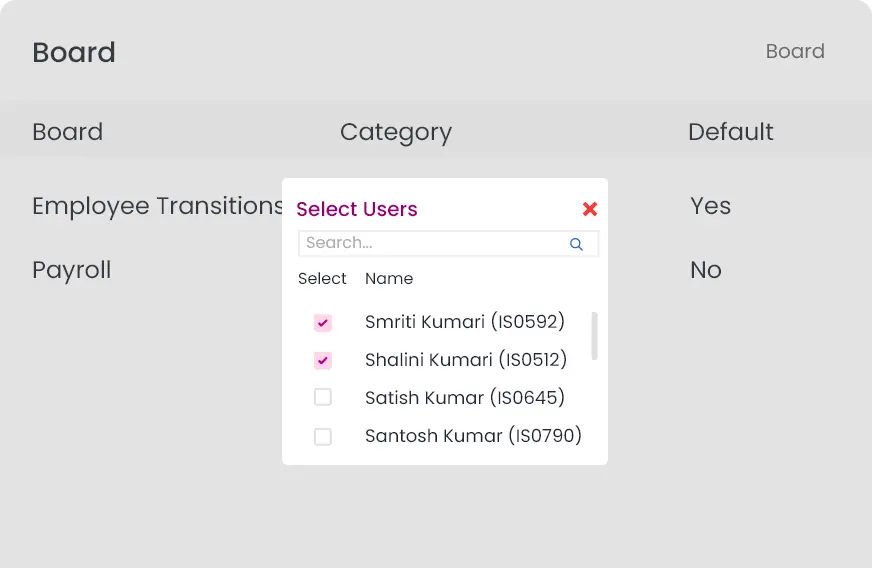Tick the Satish Kumar checkbox

[x=323, y=398]
